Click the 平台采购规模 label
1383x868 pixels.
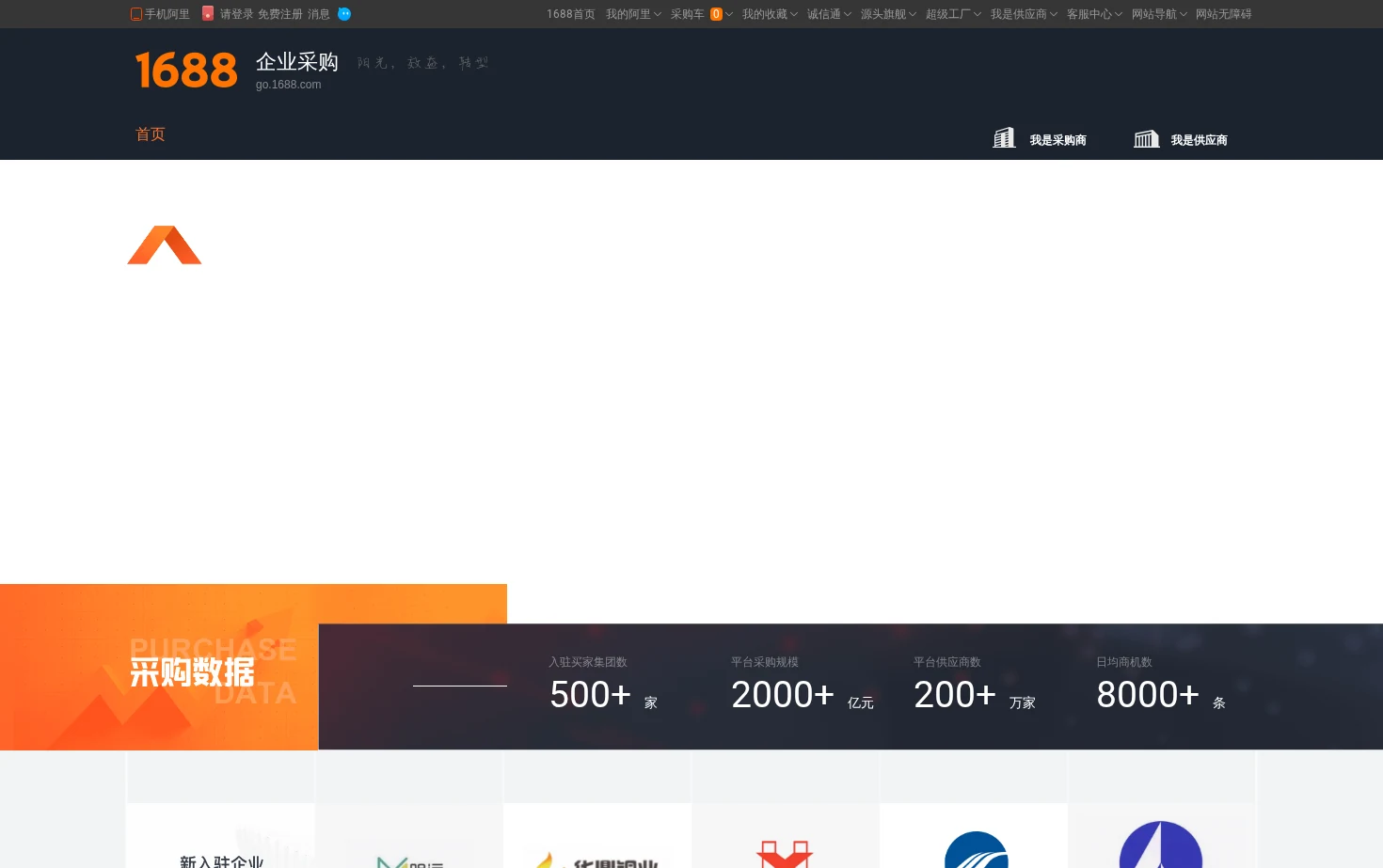pos(765,662)
